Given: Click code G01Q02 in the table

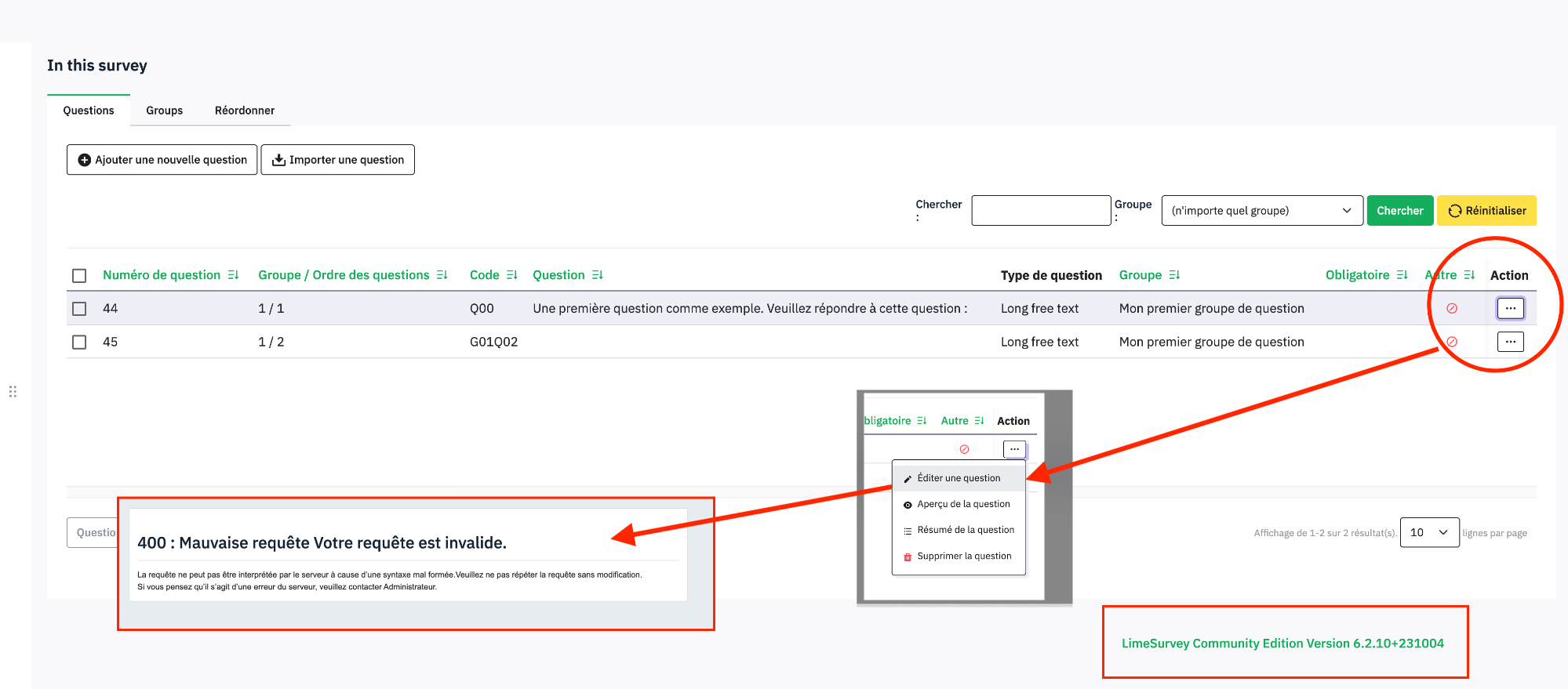Looking at the screenshot, I should click(x=493, y=343).
